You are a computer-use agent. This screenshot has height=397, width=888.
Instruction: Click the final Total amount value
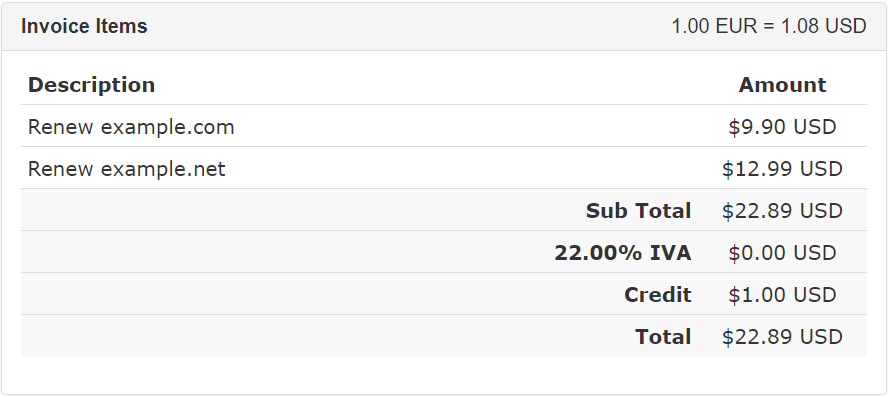(782, 336)
